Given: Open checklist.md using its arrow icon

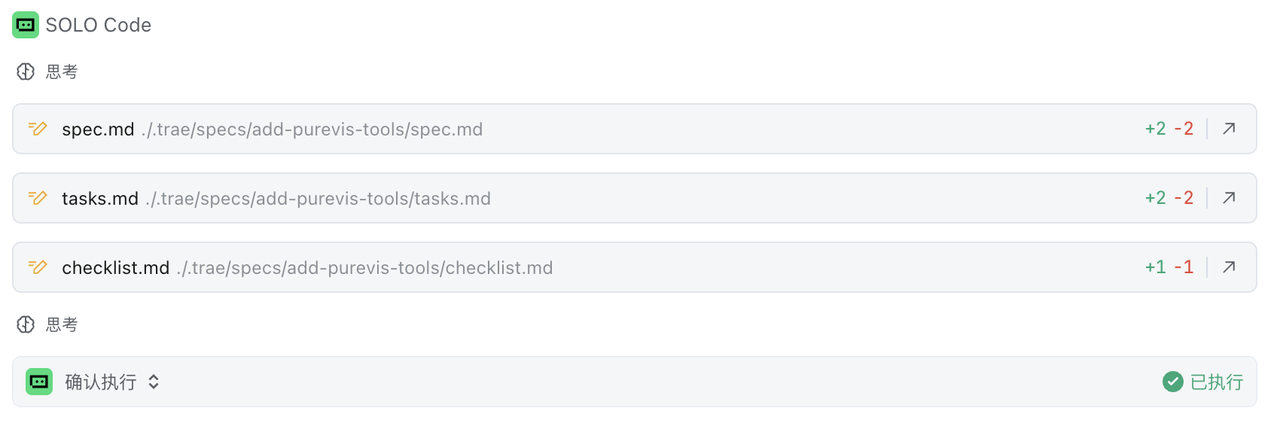Looking at the screenshot, I should [1229, 267].
